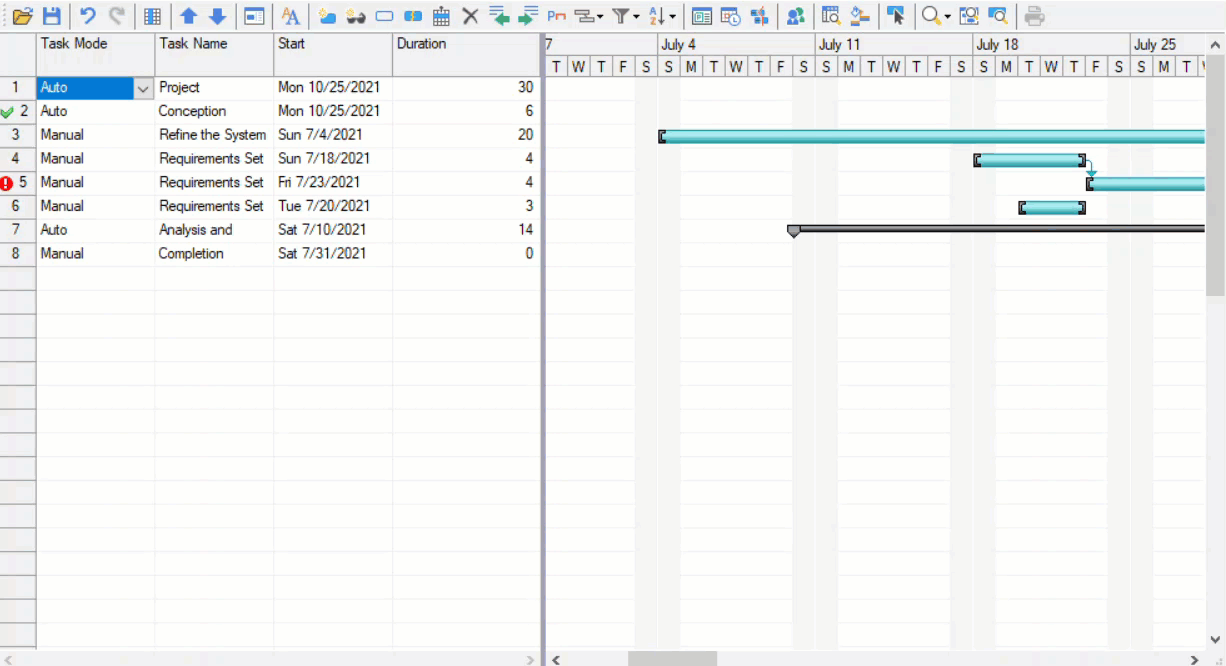Screen dimensions: 1226x666
Task: Click the Duration column header
Action: point(465,44)
